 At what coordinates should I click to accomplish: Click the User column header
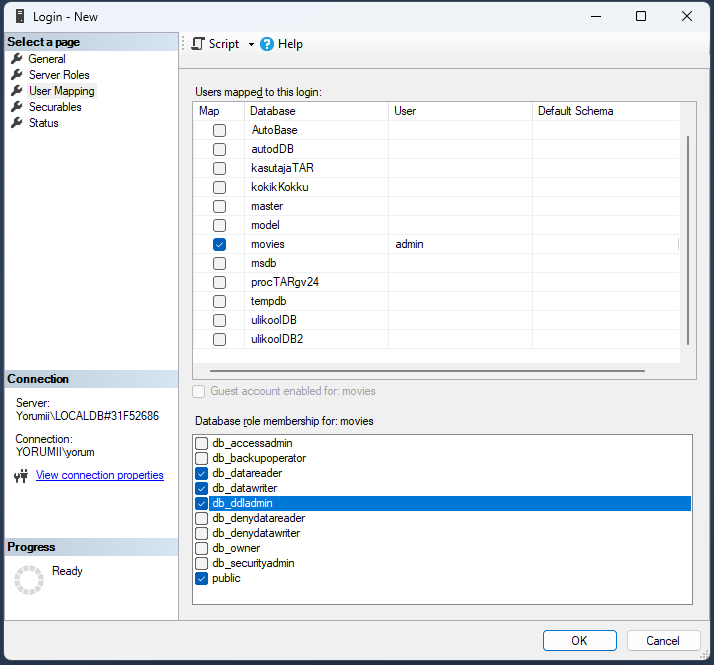pyautogui.click(x=460, y=111)
